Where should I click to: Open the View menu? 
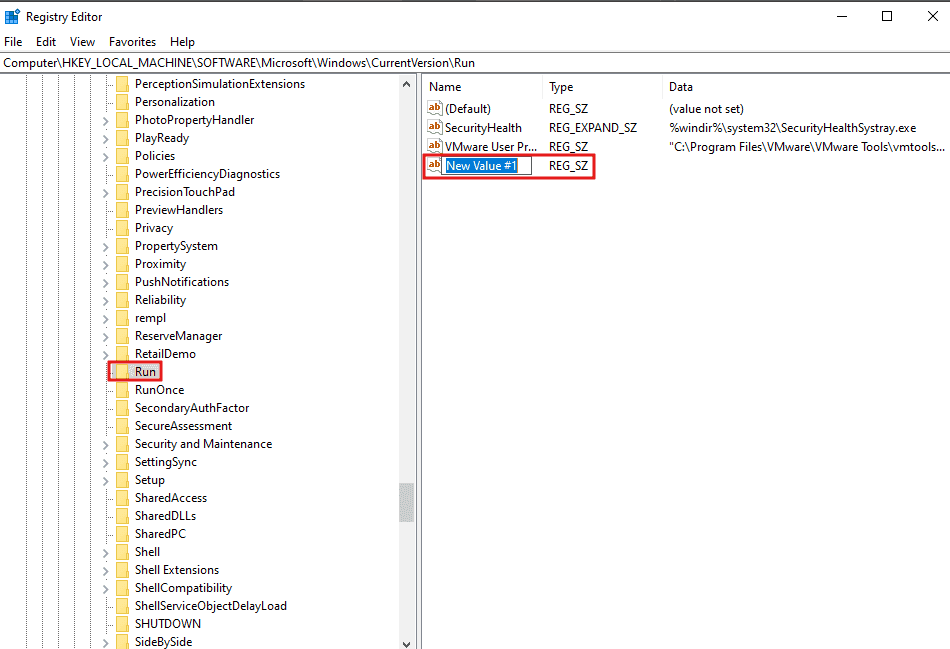[82, 42]
